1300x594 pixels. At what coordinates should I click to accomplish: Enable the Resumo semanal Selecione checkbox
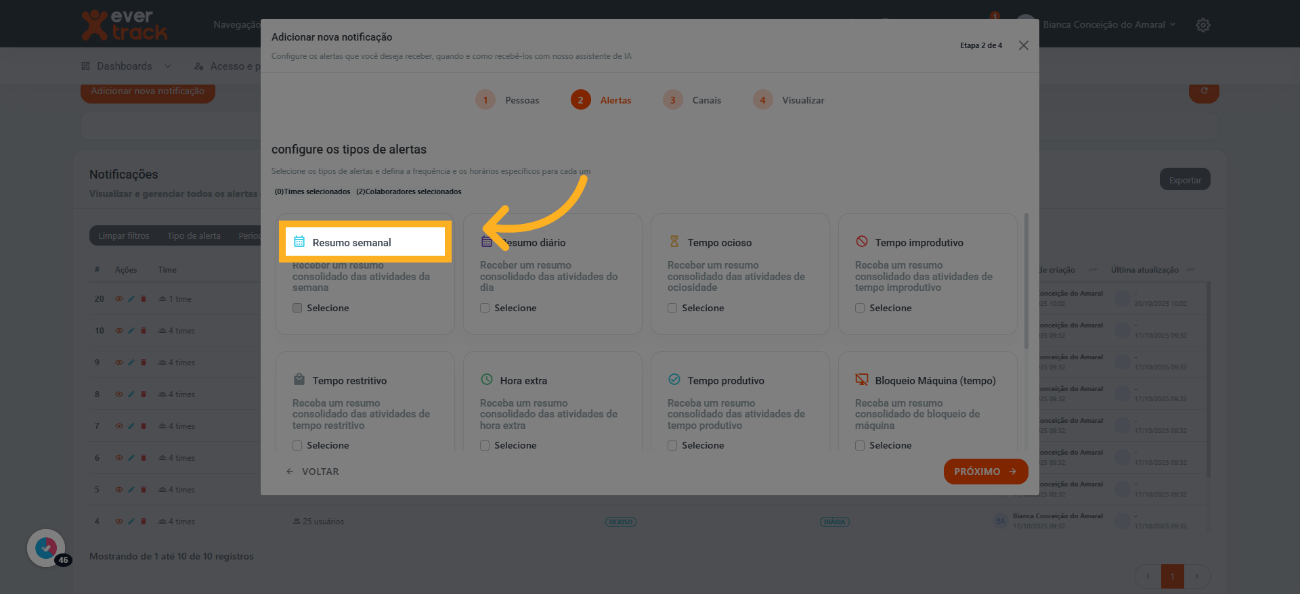click(x=297, y=308)
